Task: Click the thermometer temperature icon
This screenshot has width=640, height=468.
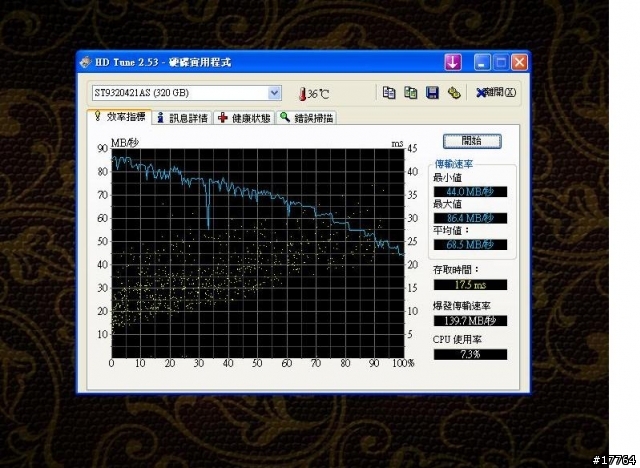Action: coord(302,94)
